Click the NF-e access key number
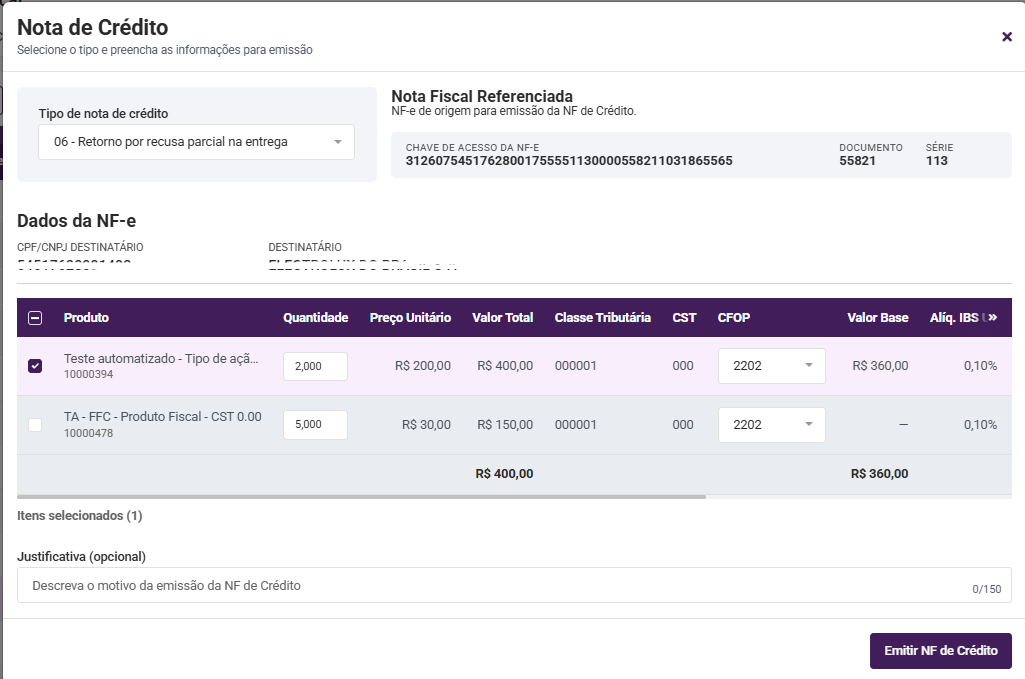This screenshot has height=679, width=1025. (569, 161)
